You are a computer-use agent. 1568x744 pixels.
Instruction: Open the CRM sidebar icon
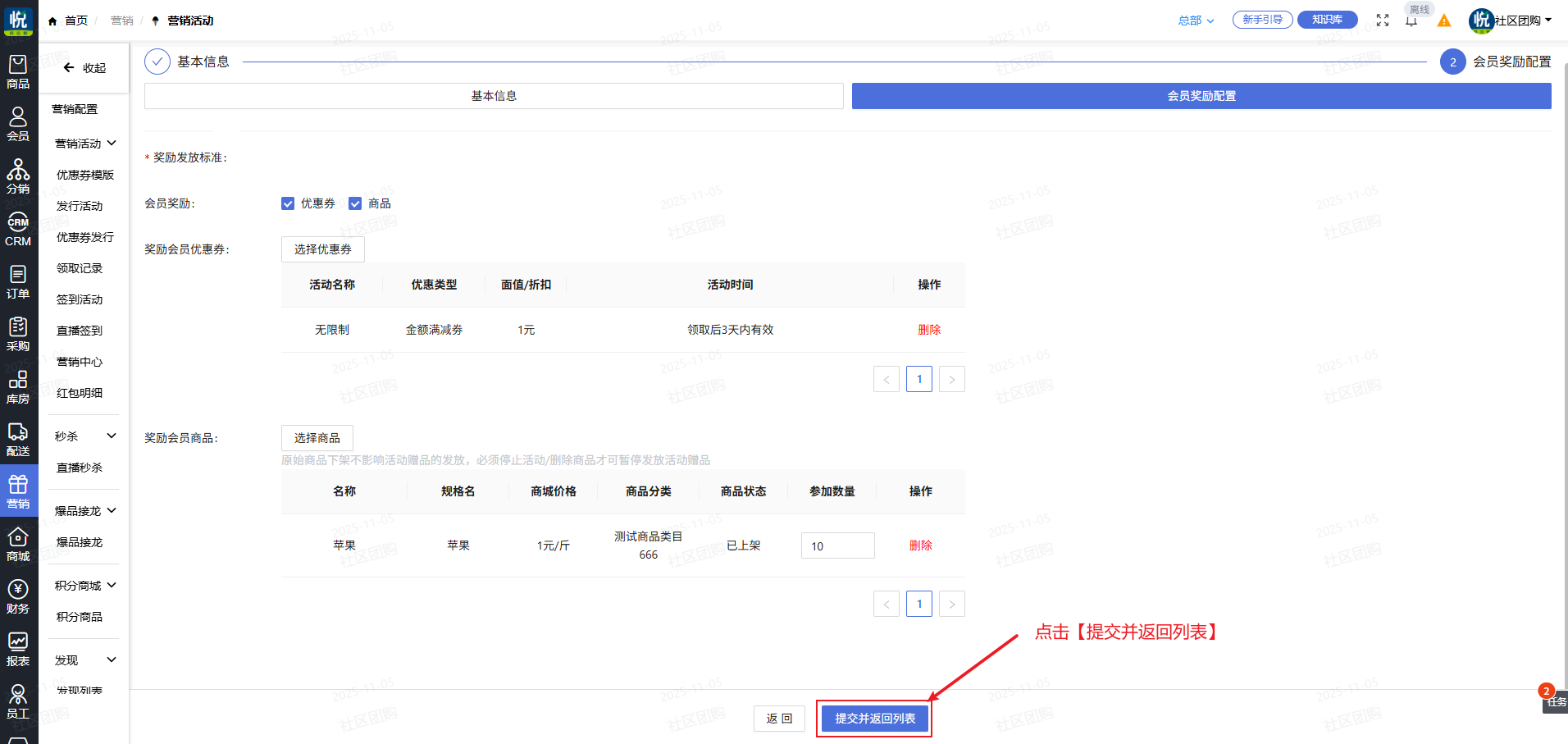(x=18, y=230)
